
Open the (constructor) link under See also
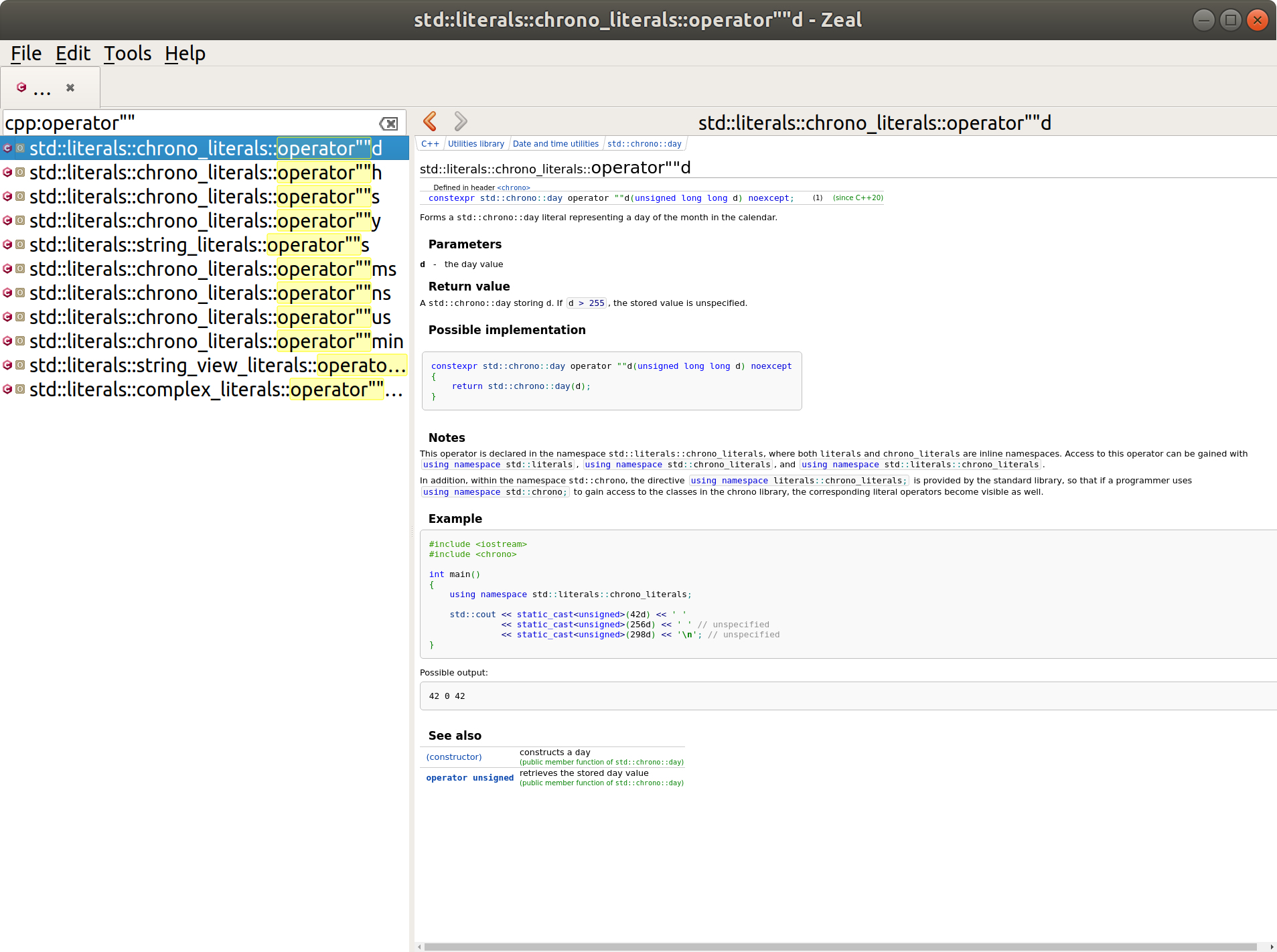(453, 757)
